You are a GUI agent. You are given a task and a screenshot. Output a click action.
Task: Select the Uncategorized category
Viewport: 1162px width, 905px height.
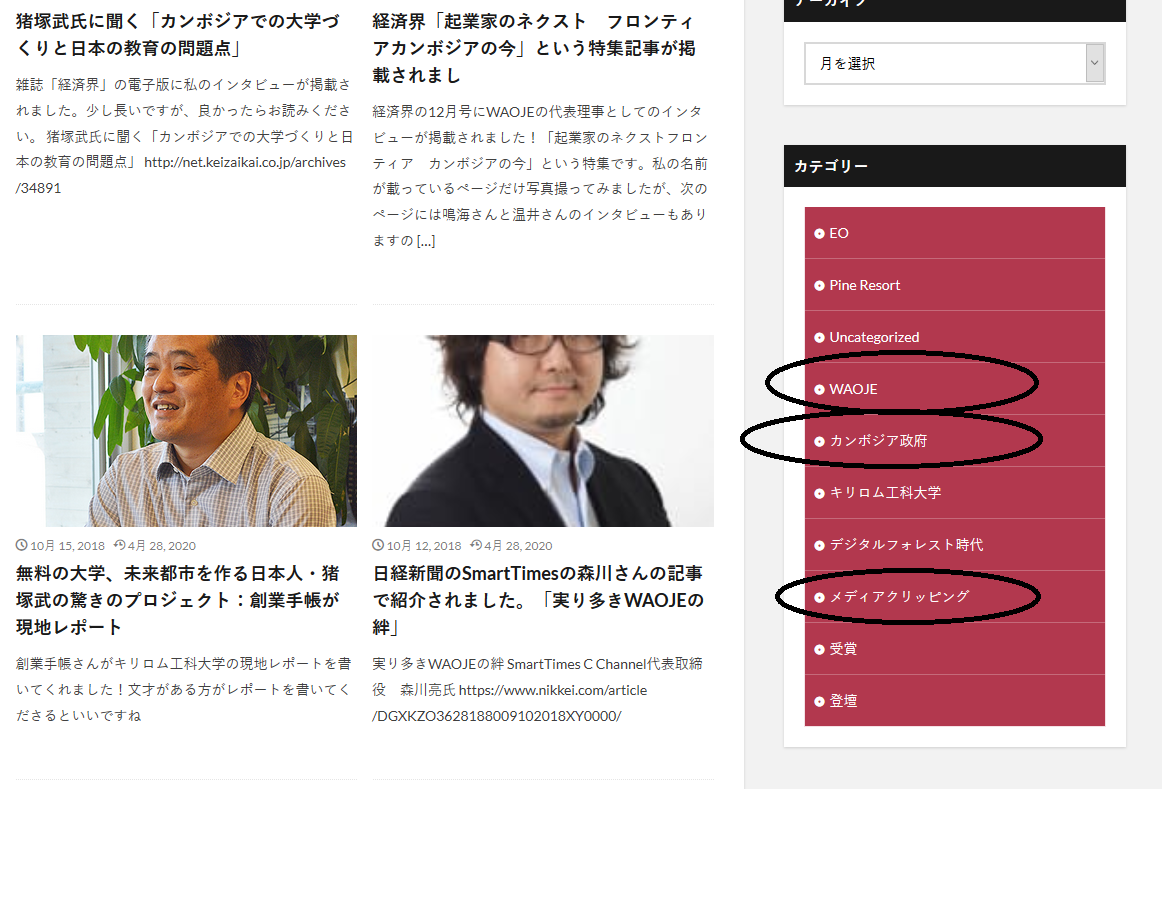[x=873, y=337]
